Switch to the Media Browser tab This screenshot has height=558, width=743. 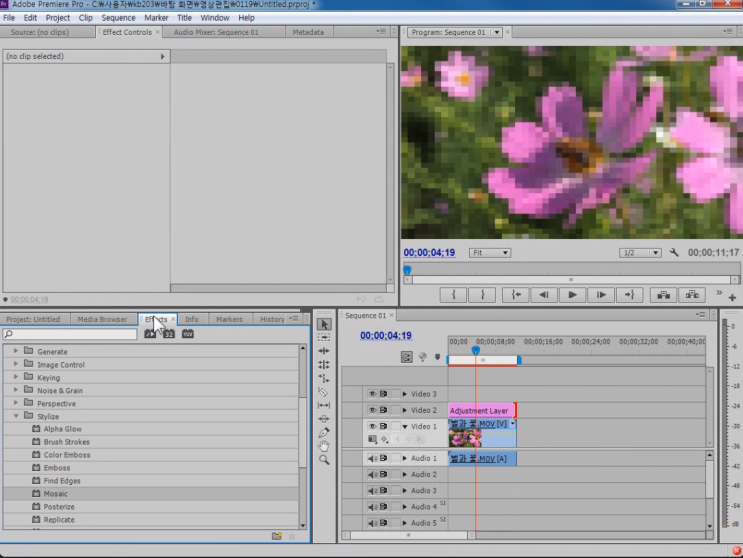(x=102, y=320)
